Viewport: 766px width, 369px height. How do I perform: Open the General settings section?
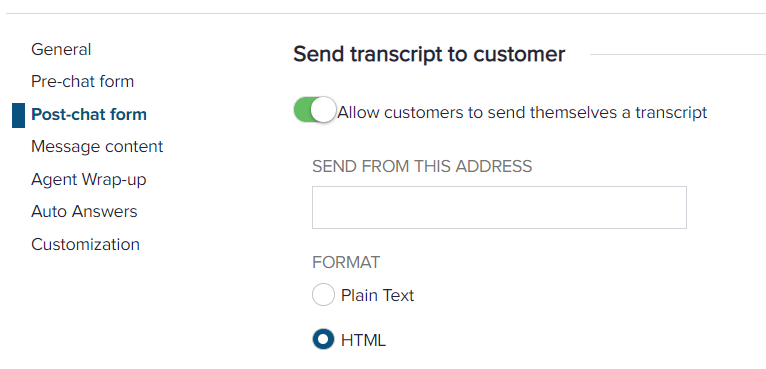61,49
